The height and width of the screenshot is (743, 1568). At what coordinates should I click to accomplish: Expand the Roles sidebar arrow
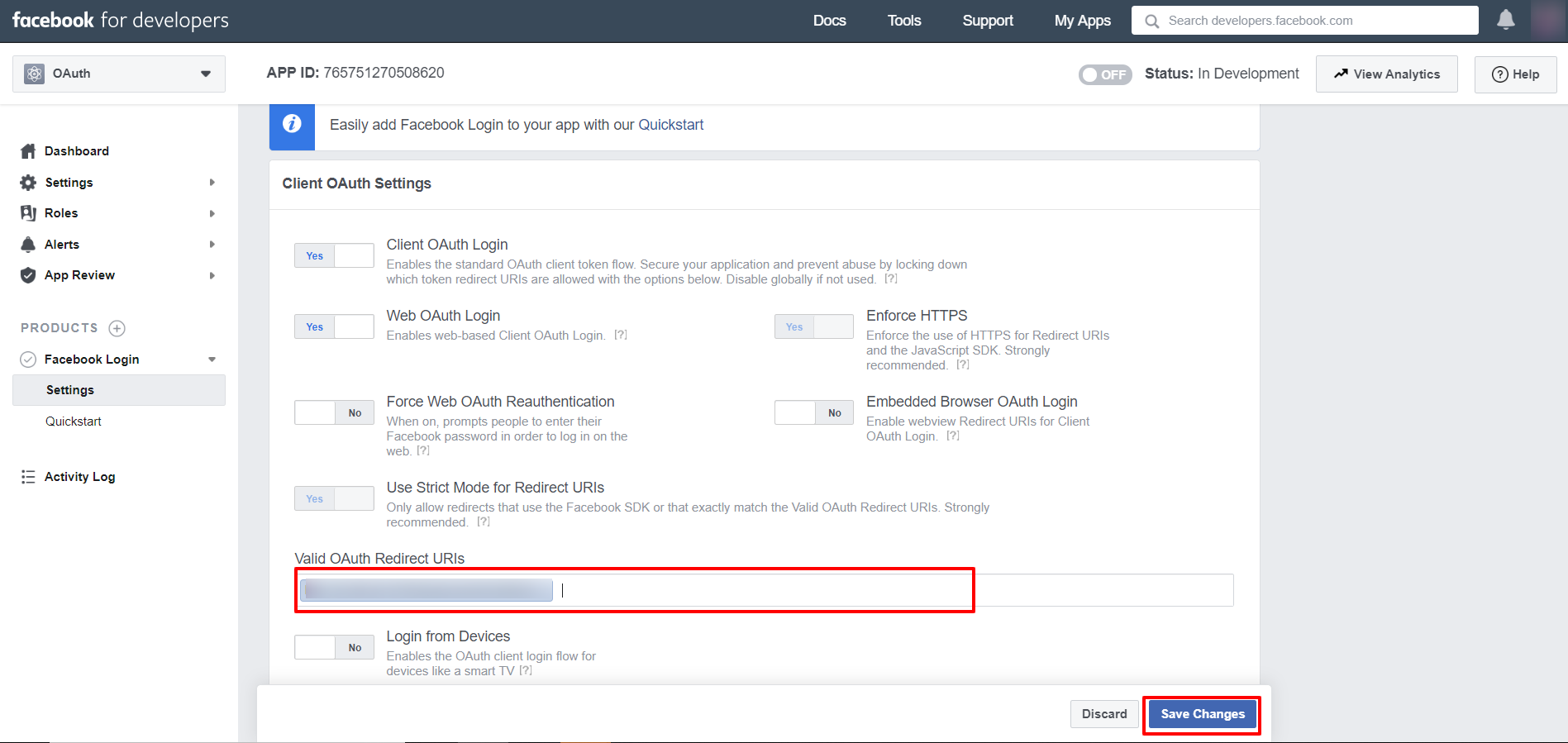pyautogui.click(x=212, y=213)
